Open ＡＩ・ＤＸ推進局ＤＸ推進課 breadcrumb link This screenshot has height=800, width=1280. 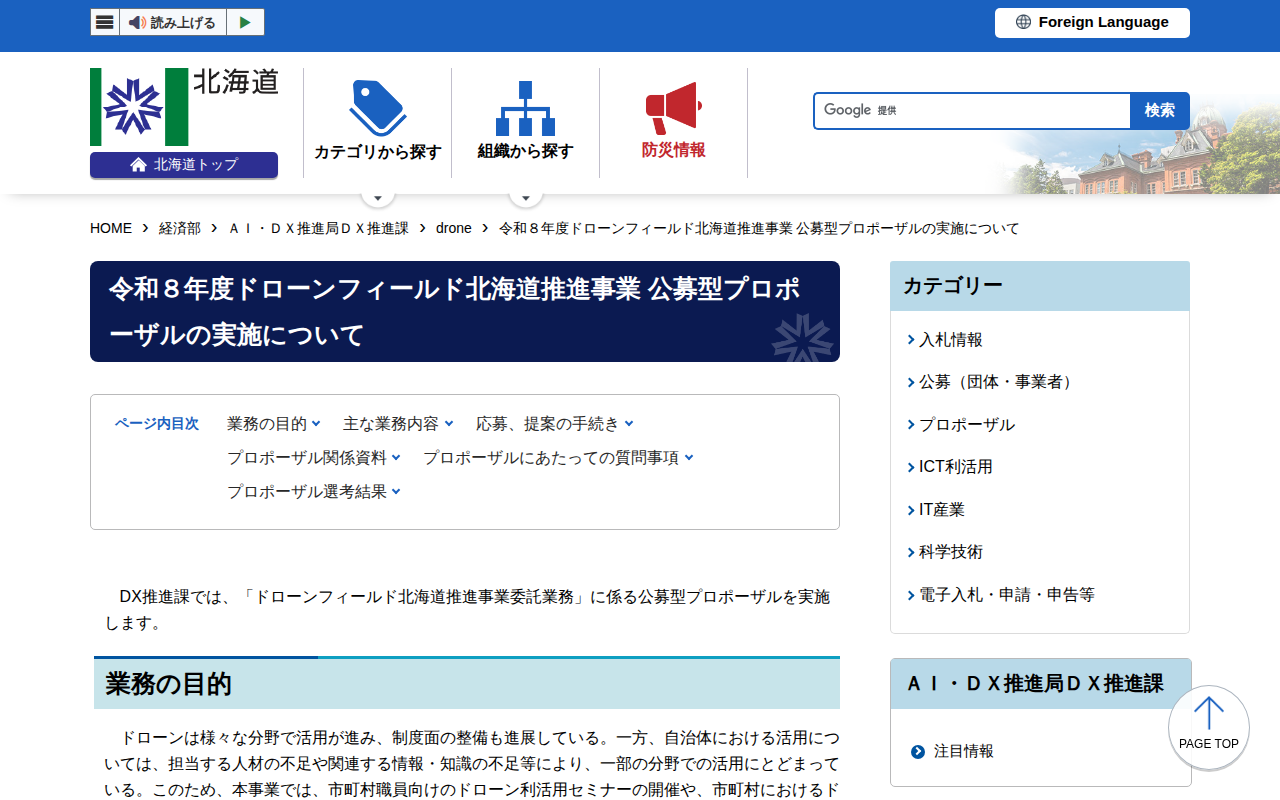coord(318,228)
